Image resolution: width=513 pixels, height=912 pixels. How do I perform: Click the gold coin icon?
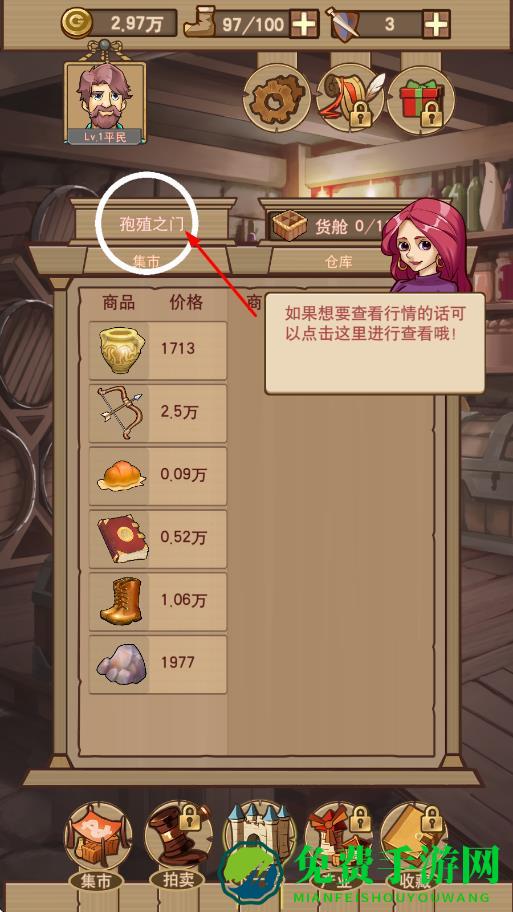coord(76,24)
